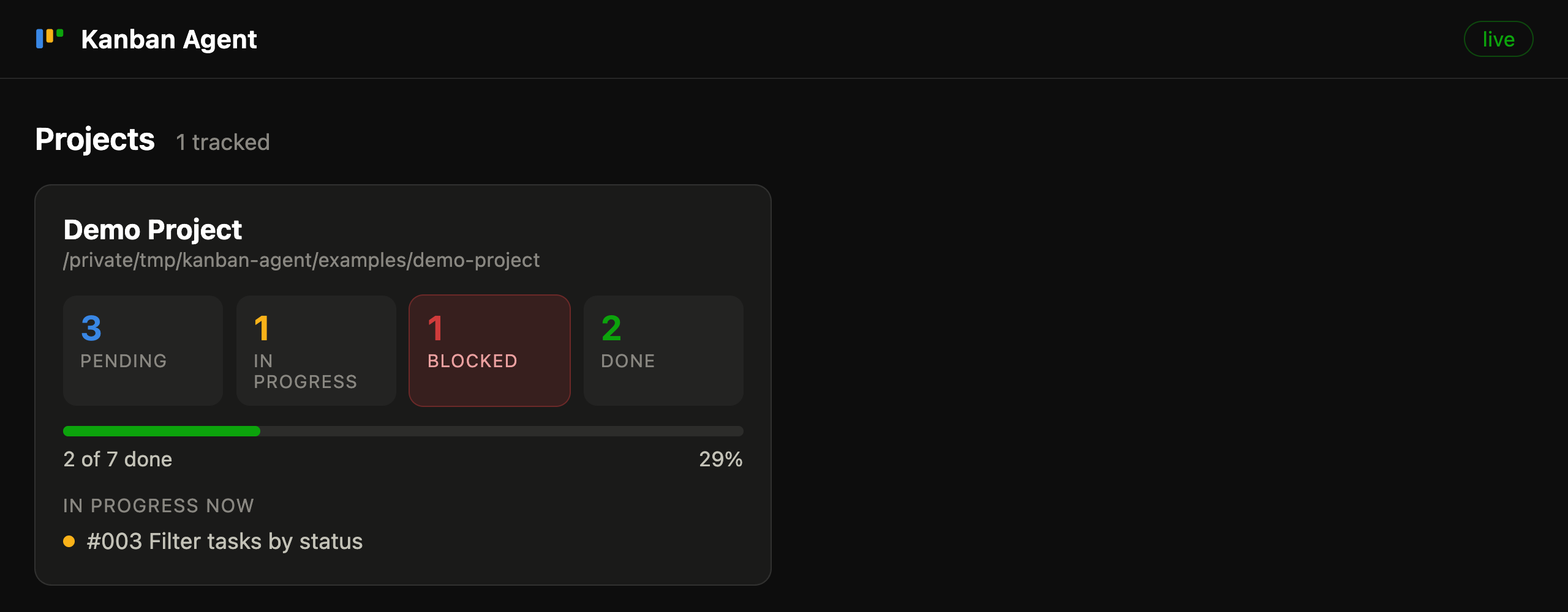Open the Demo Project card title
Image resolution: width=1568 pixels, height=612 pixels.
pos(153,230)
